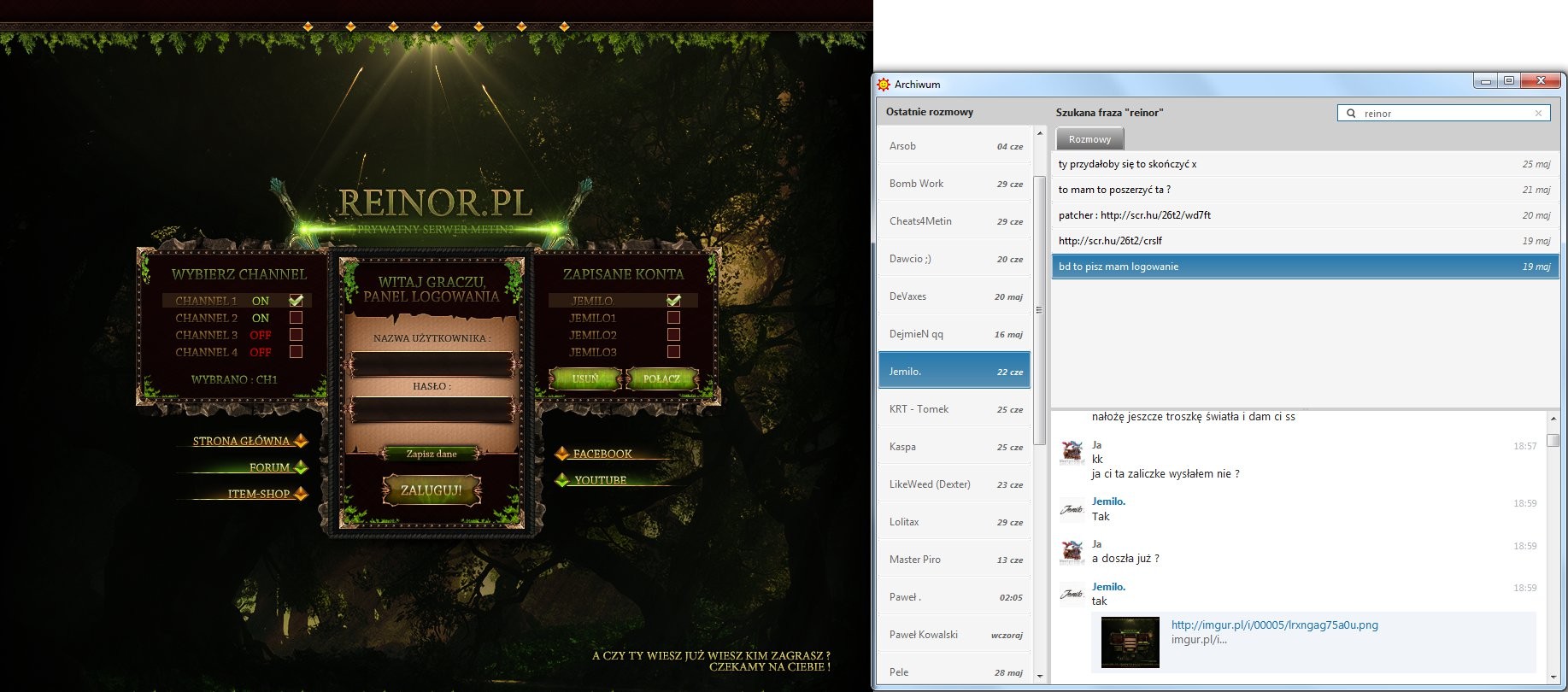The height and width of the screenshot is (692, 1568).
Task: Tick the Channel 3 checkbox
Action: [x=296, y=334]
